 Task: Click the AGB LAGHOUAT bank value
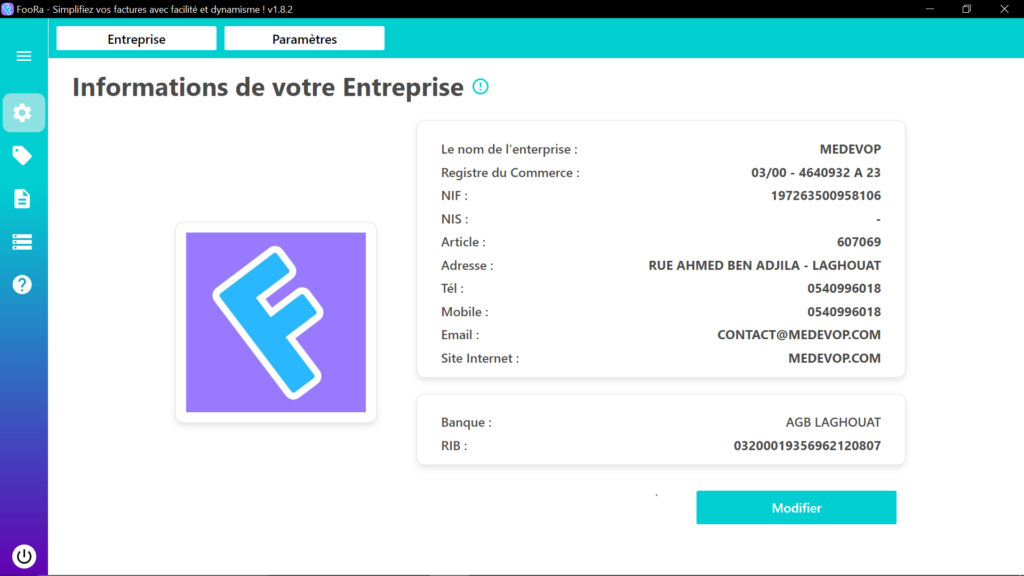833,423
